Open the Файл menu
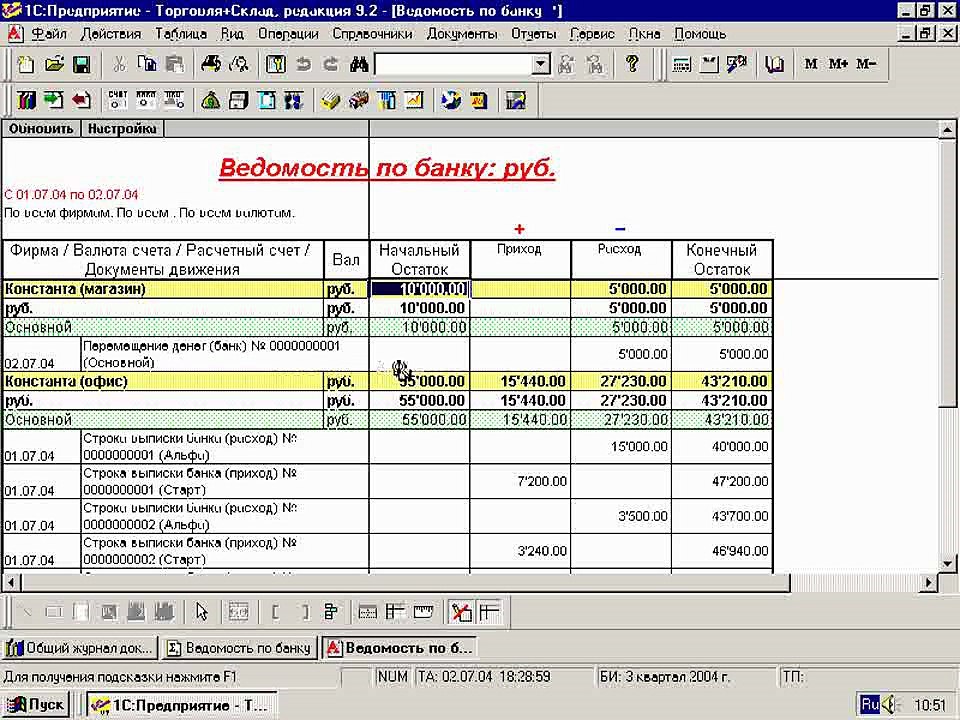This screenshot has height=720, width=960. [x=49, y=34]
